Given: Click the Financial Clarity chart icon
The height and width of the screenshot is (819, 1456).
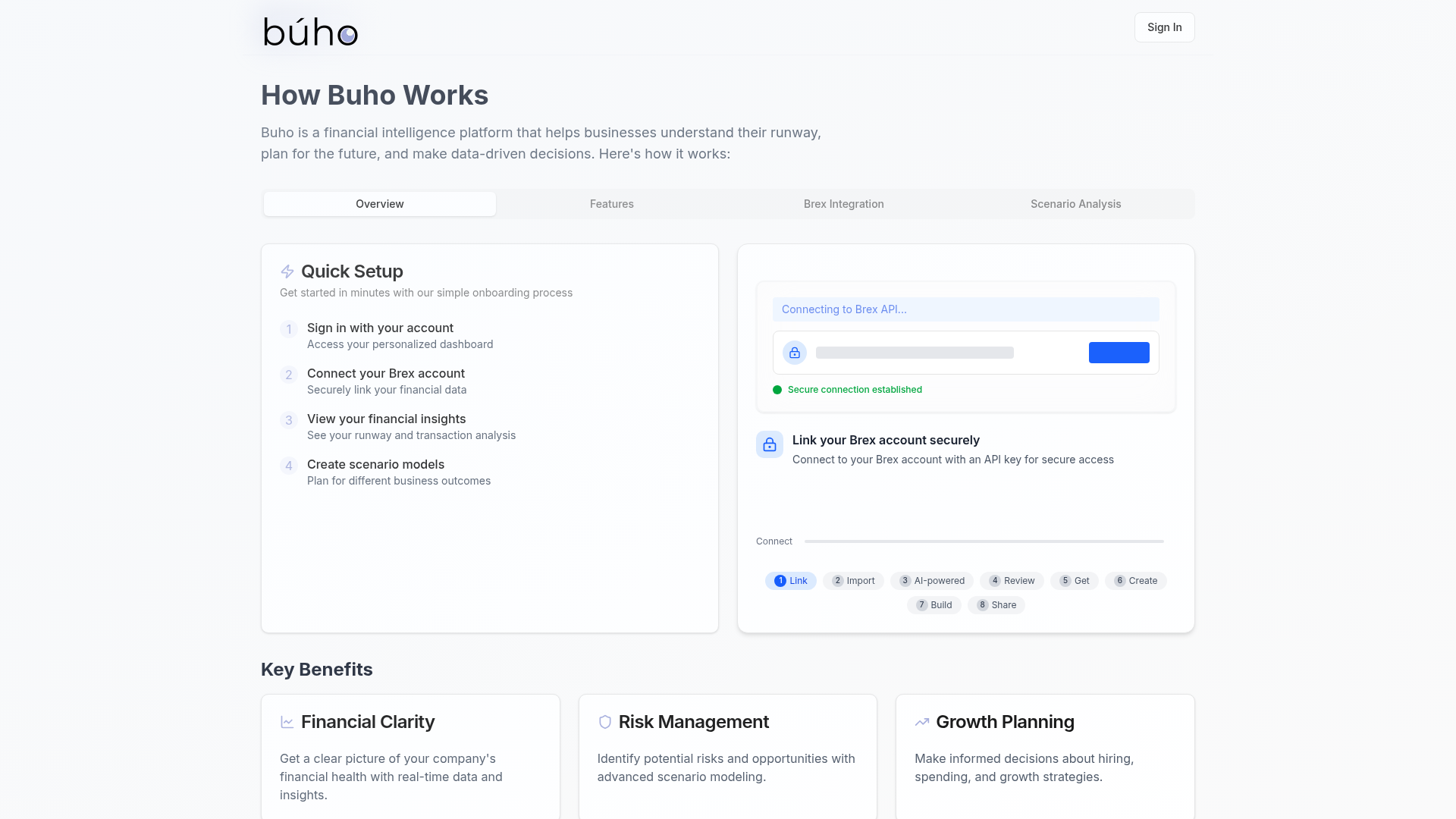Looking at the screenshot, I should pyautogui.click(x=287, y=722).
